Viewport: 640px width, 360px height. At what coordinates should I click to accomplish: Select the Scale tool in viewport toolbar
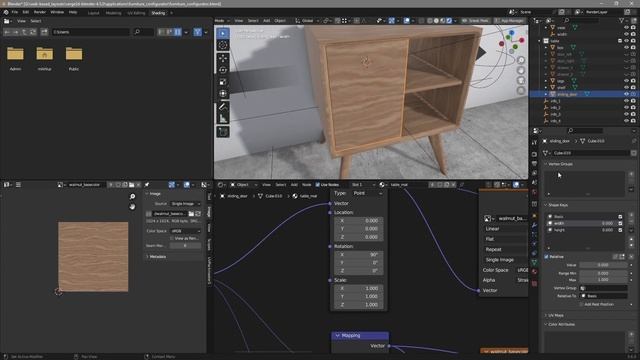[222, 82]
